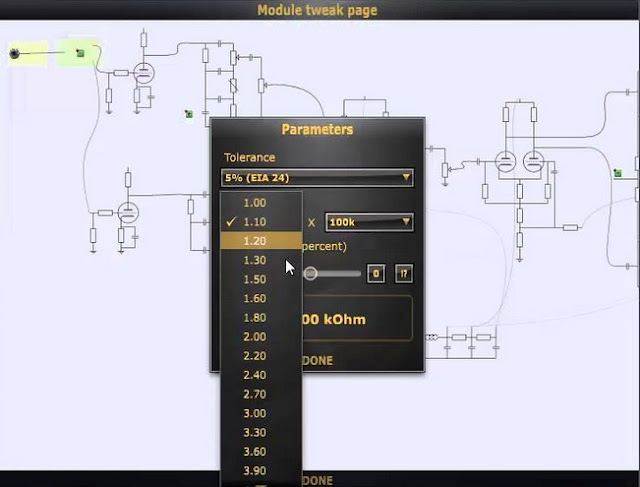Click DONE on the bottom bar

[318, 480]
